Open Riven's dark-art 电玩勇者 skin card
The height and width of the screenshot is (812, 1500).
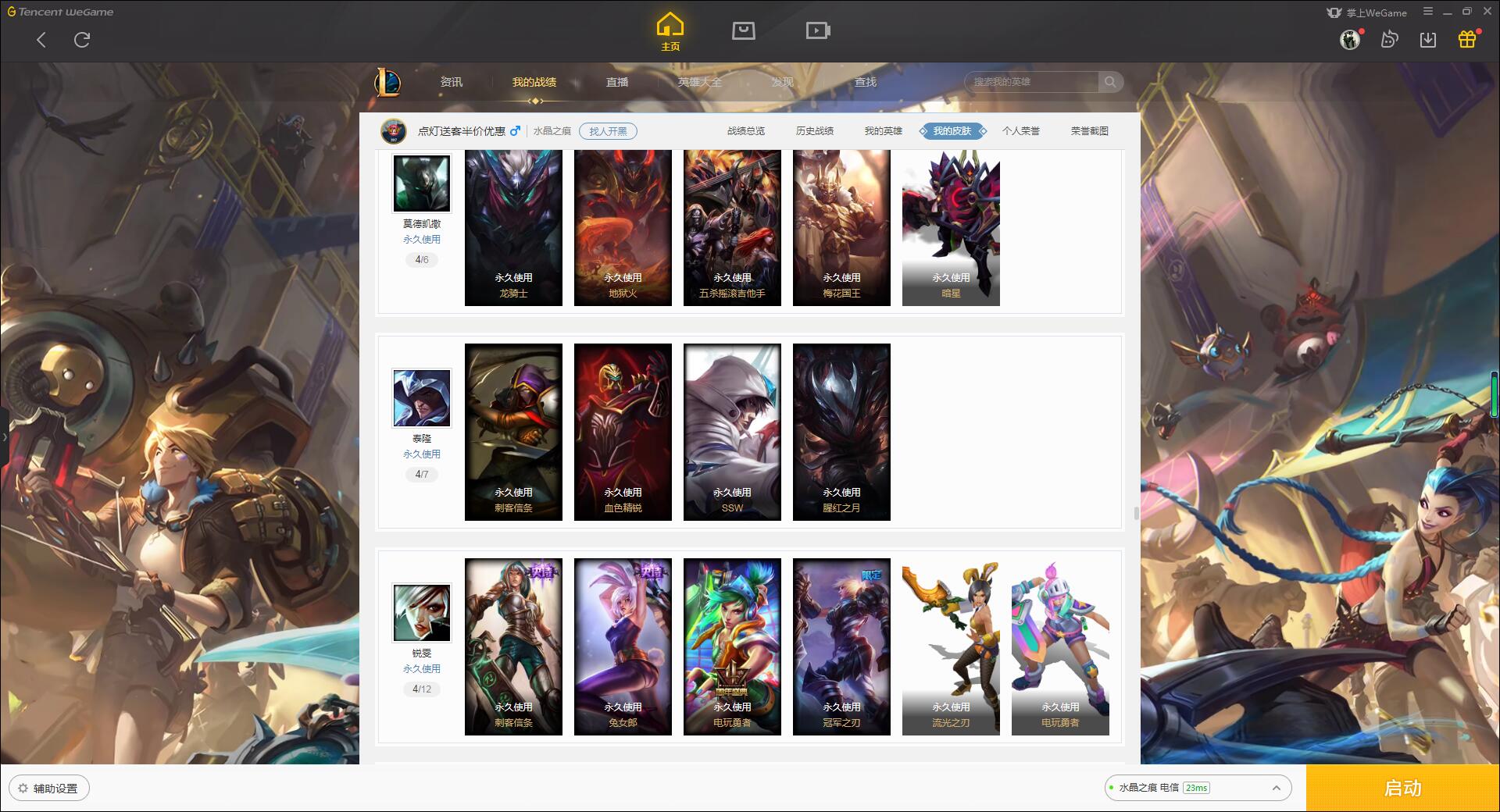pos(732,646)
